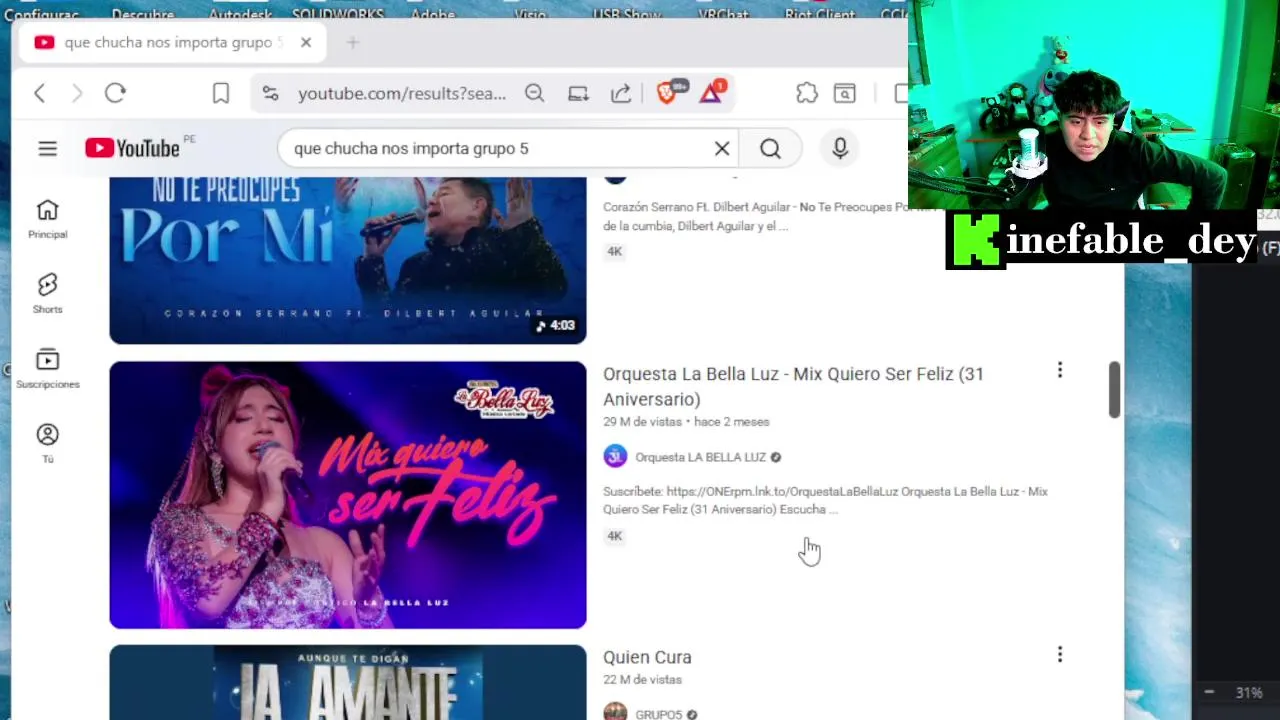Click the Orquesta La Bella Luz channel avatar
The width and height of the screenshot is (1280, 720).
click(x=615, y=457)
